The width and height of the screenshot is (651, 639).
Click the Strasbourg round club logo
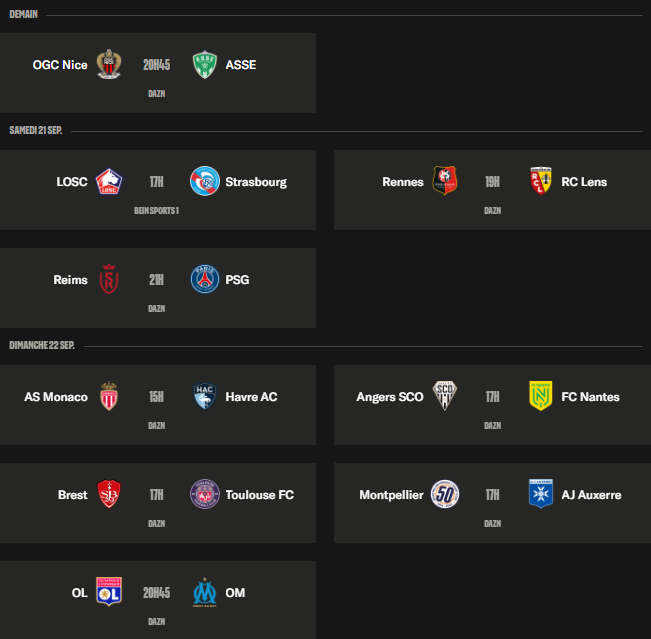click(205, 181)
